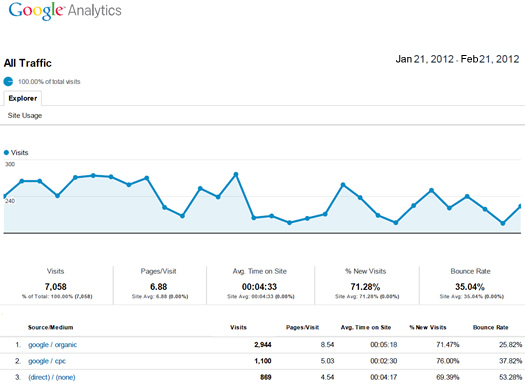
Task: Click the 869 visits cell
Action: coord(266,377)
